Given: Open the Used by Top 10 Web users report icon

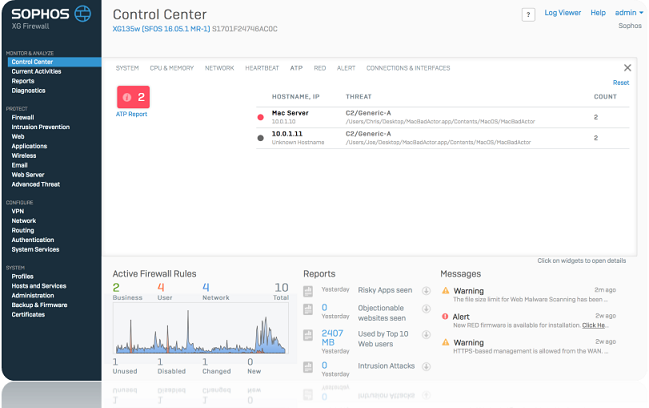Looking at the screenshot, I should tap(308, 335).
